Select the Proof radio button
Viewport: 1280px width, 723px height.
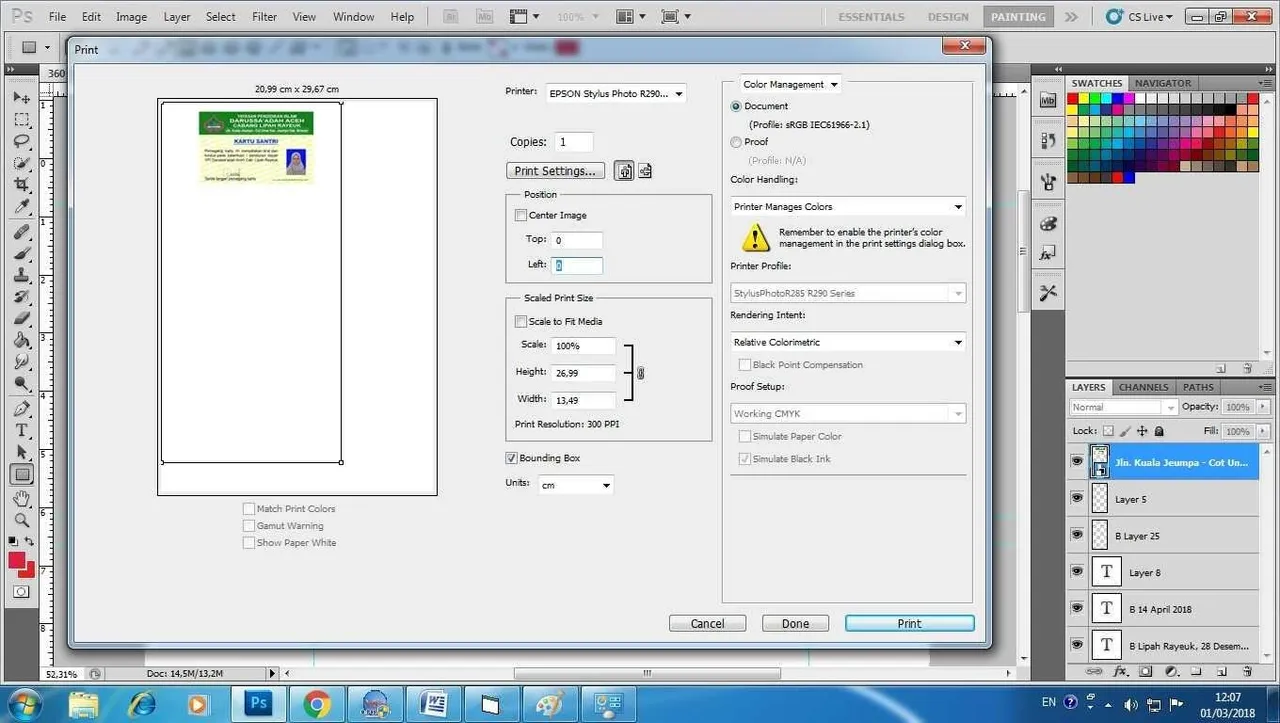click(x=737, y=142)
